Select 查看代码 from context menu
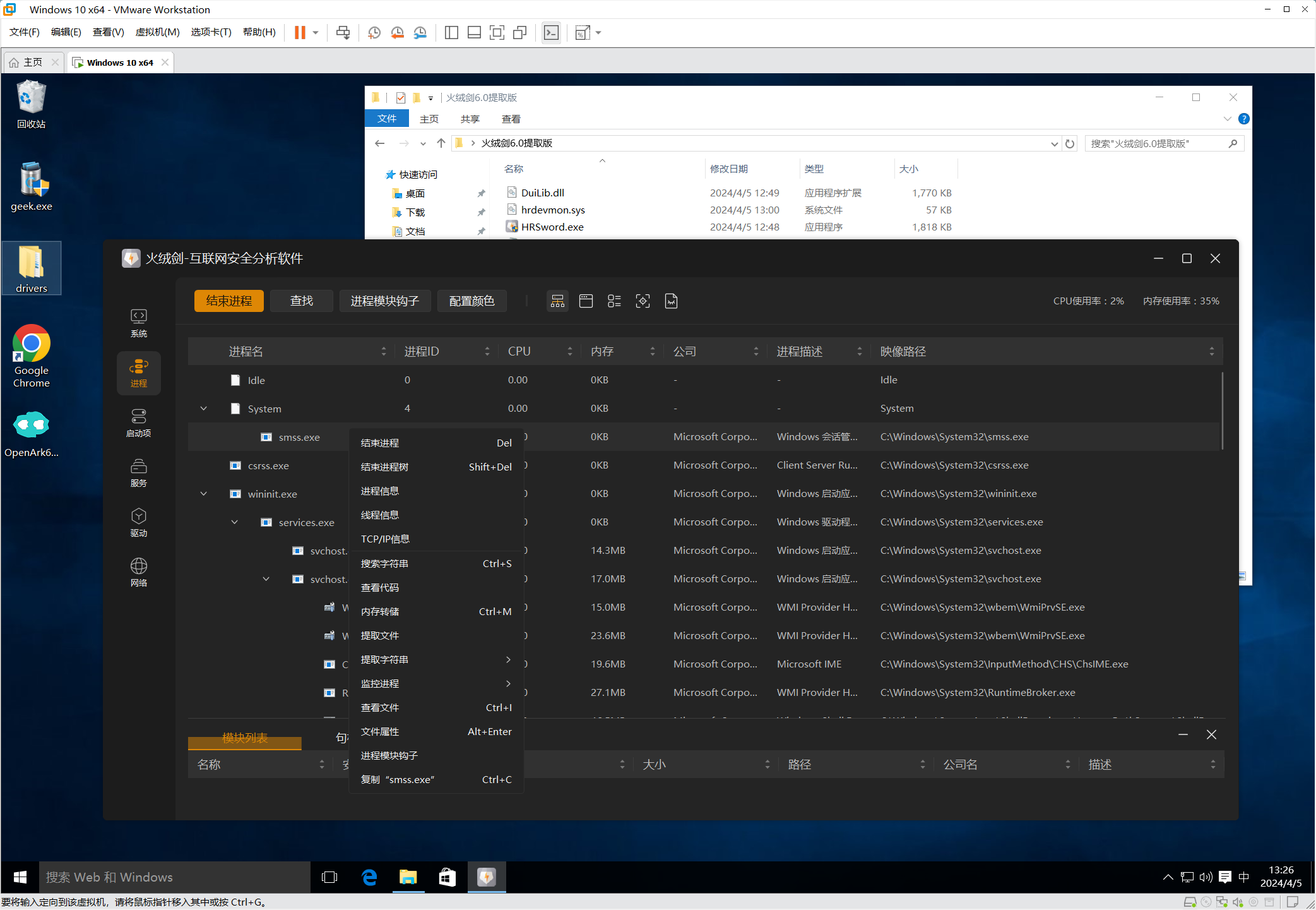Viewport: 1316px width, 910px height. coord(436,588)
